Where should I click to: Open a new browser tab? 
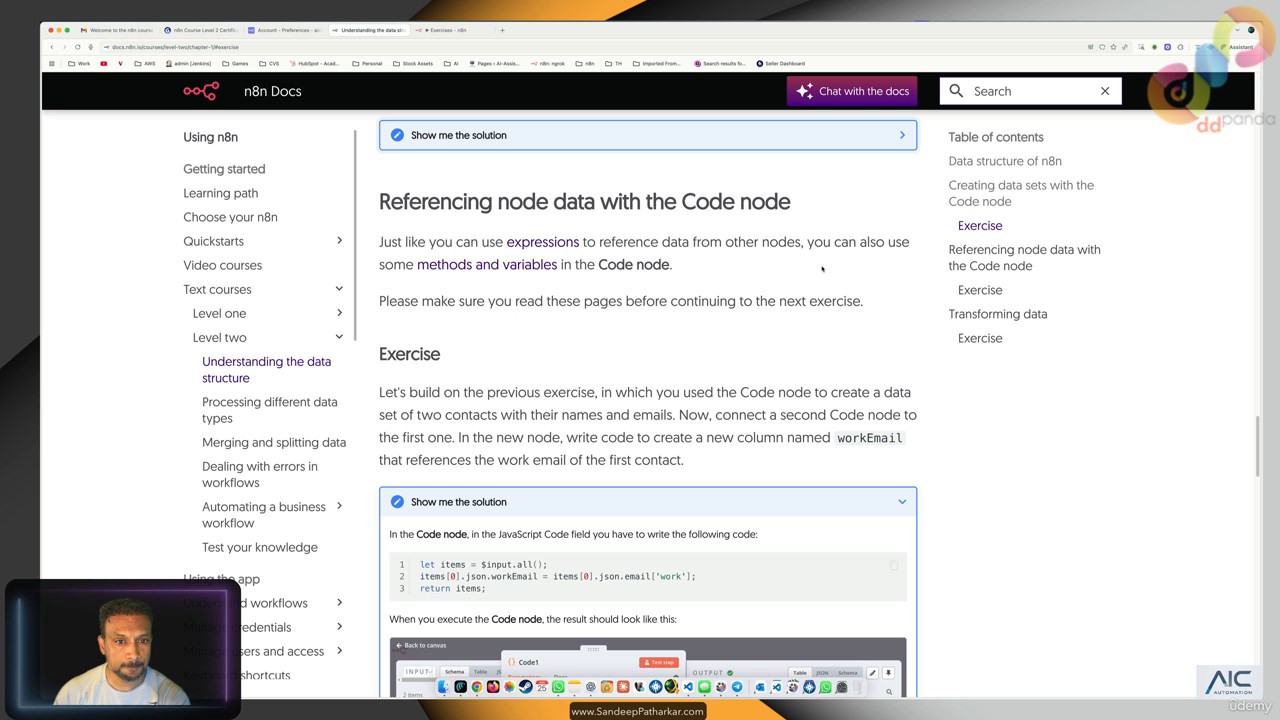[502, 30]
